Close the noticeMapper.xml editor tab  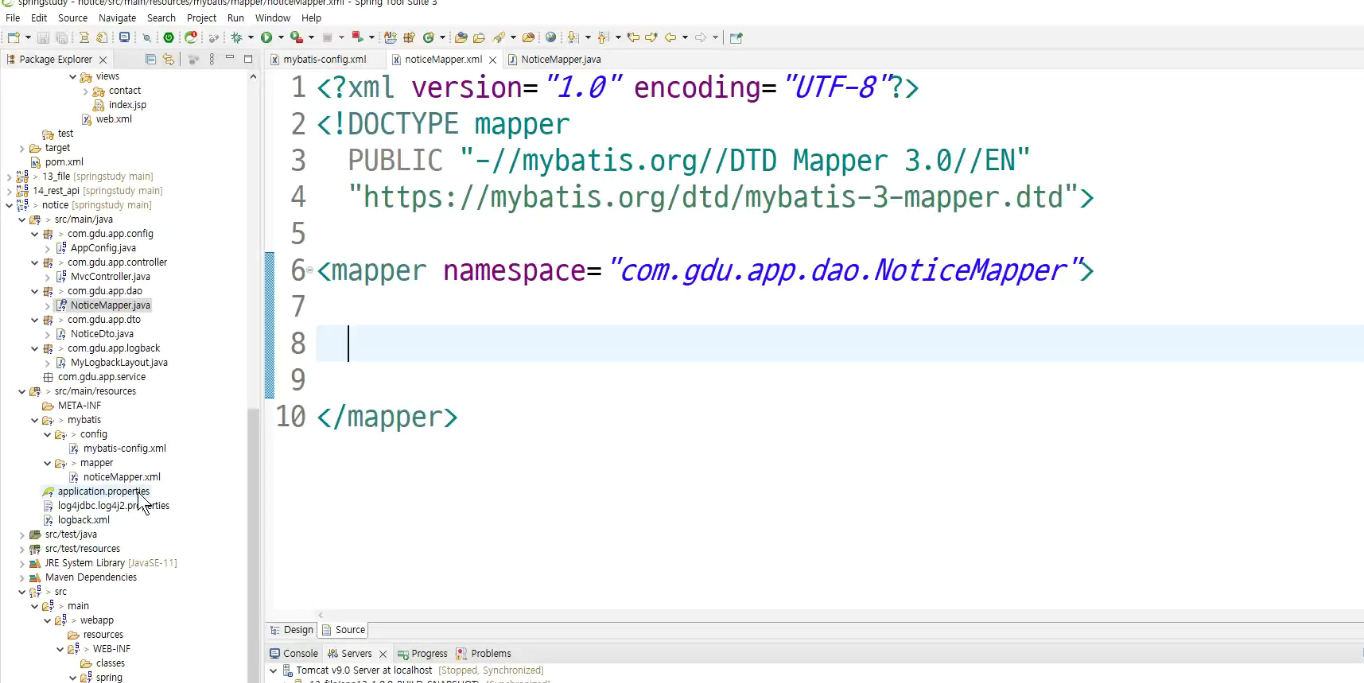(493, 59)
